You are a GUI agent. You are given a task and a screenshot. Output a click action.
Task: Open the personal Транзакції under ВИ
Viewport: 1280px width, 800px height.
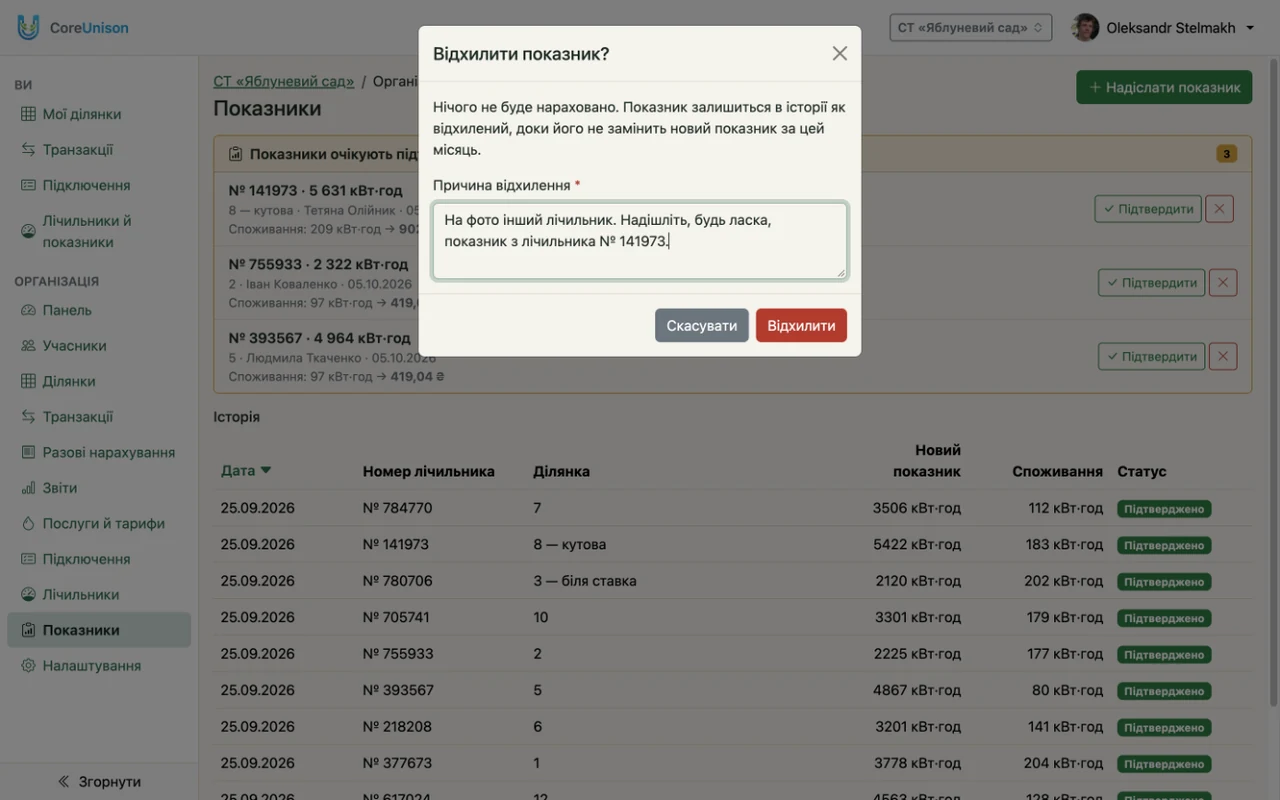pos(99,150)
